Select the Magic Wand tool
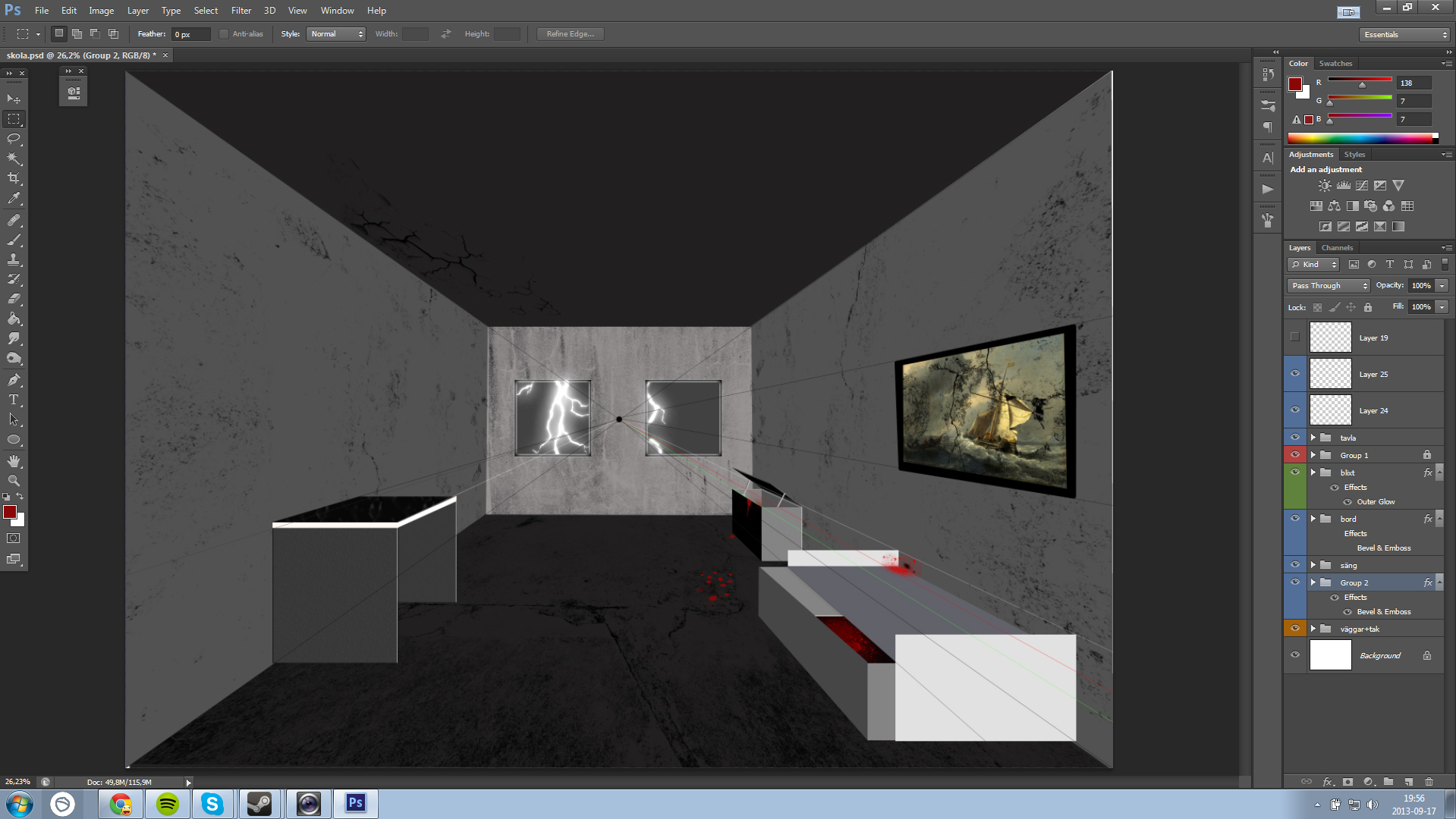The height and width of the screenshot is (819, 1456). (x=14, y=158)
